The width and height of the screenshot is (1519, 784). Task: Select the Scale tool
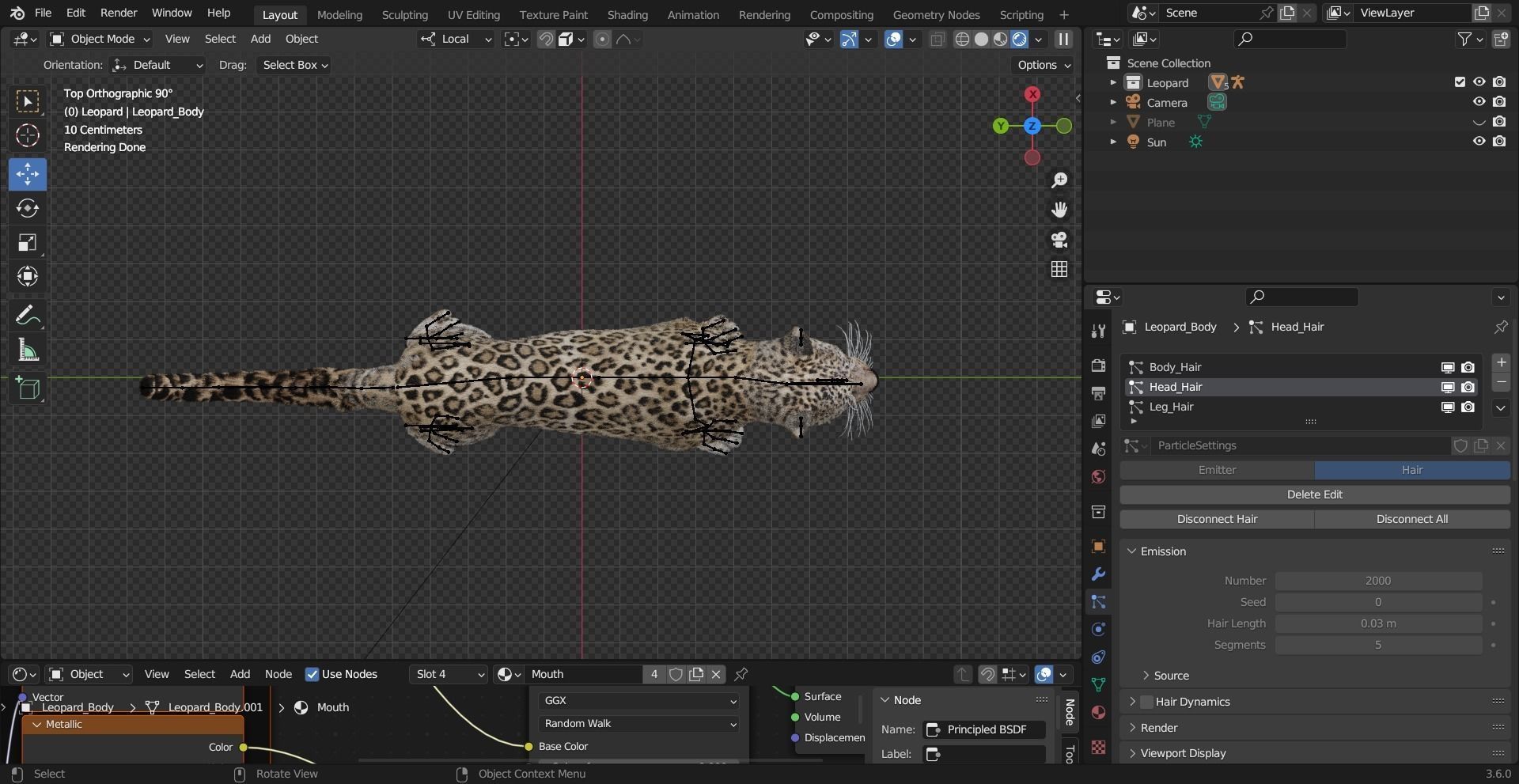click(x=28, y=242)
